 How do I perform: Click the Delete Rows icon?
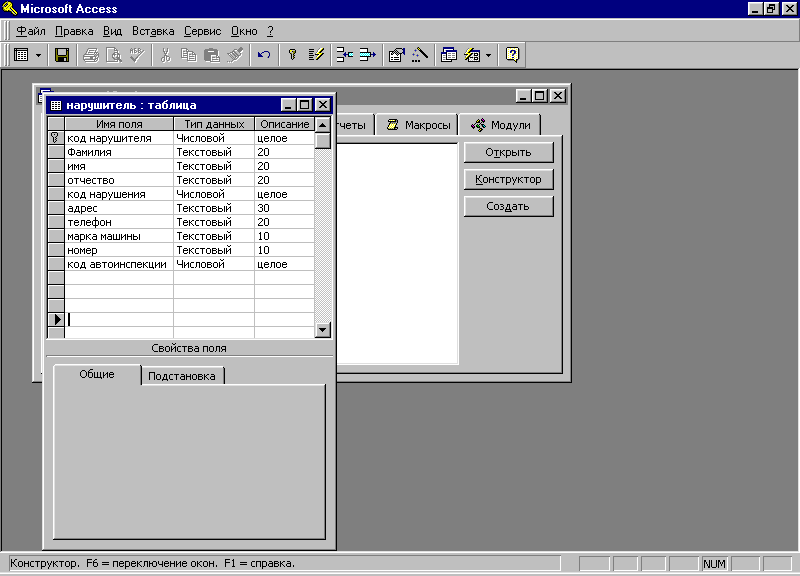[367, 55]
